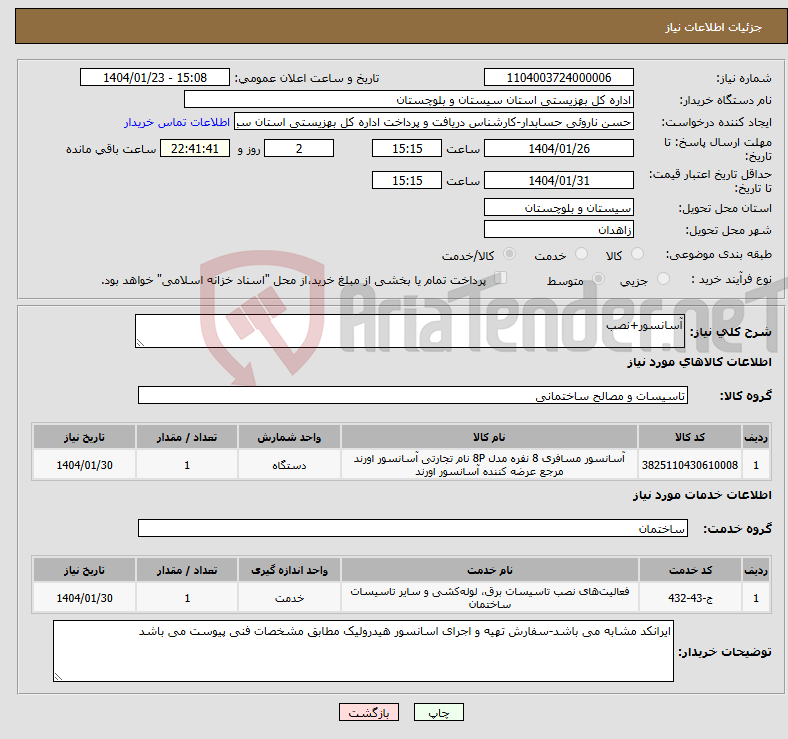Image resolution: width=788 pixels, height=739 pixels.
Task: Click resize handle of شرح کلی نیاز textarea
Action: [140, 343]
